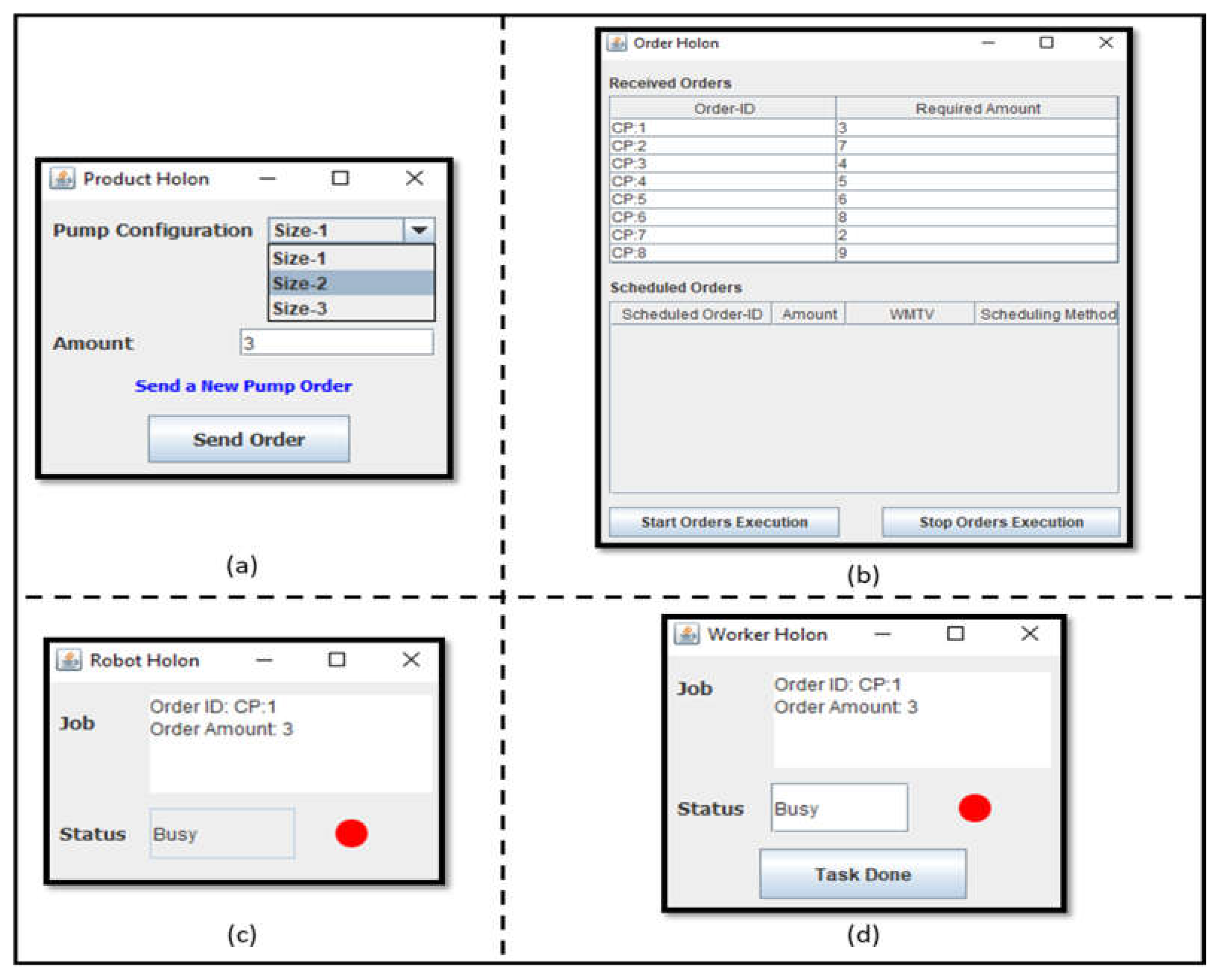Click the Java icon in Order Holon titlebar
This screenshot has width=1222, height=980.
click(x=616, y=43)
